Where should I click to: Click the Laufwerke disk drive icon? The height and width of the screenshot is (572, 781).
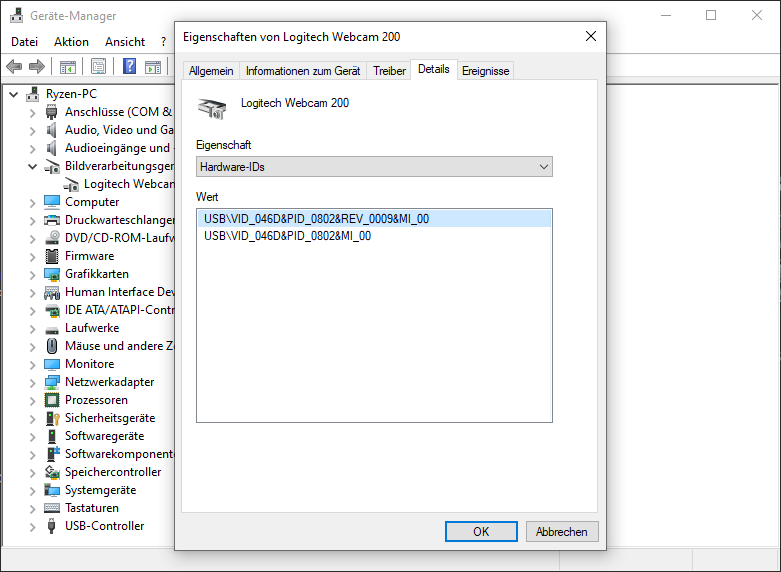coord(52,329)
